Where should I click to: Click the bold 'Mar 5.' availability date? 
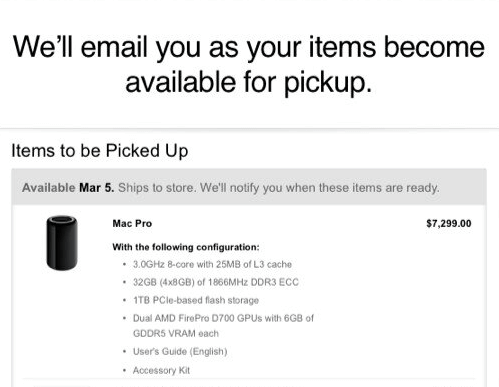(97, 188)
